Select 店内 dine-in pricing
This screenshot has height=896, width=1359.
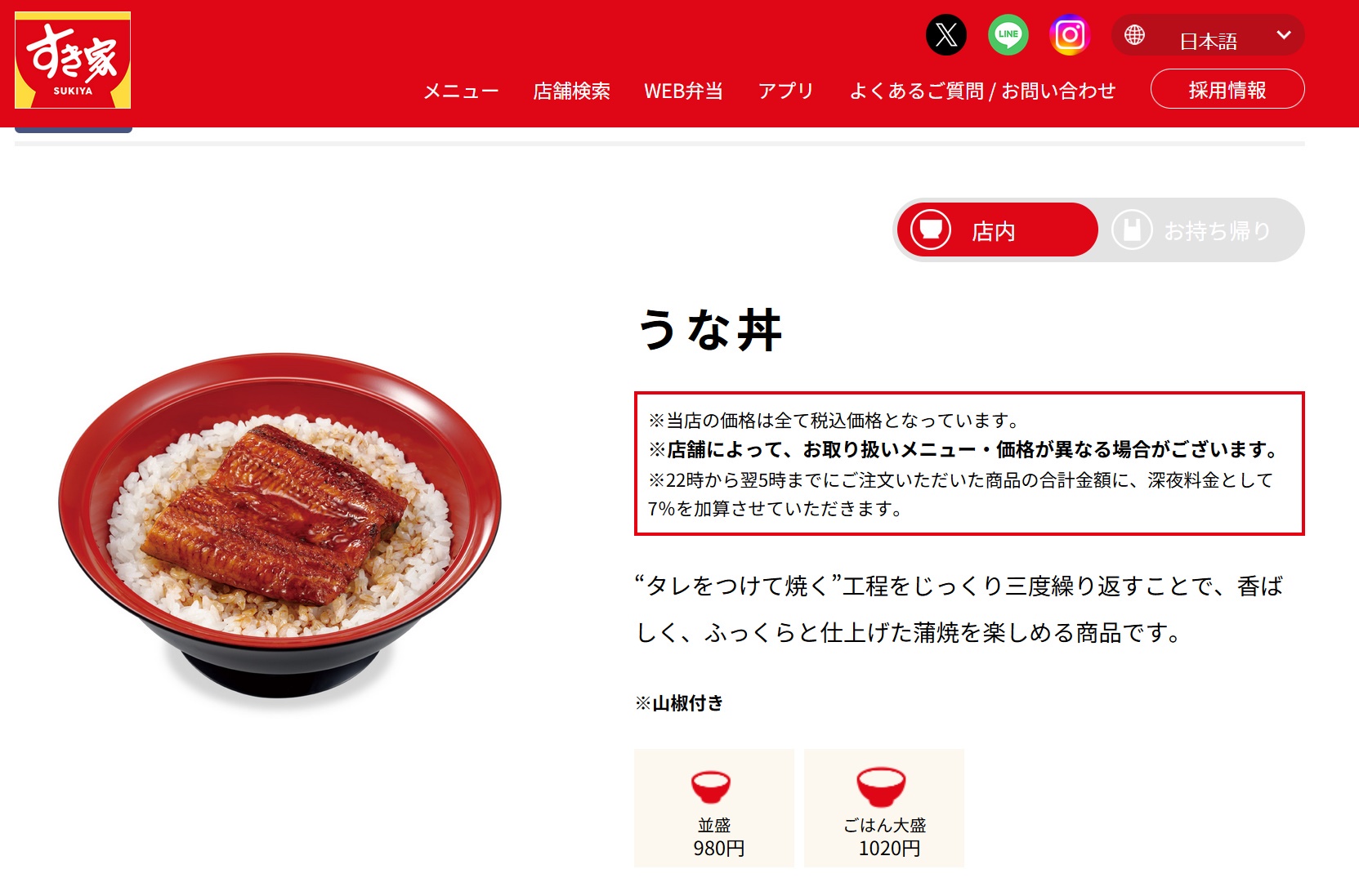[997, 230]
